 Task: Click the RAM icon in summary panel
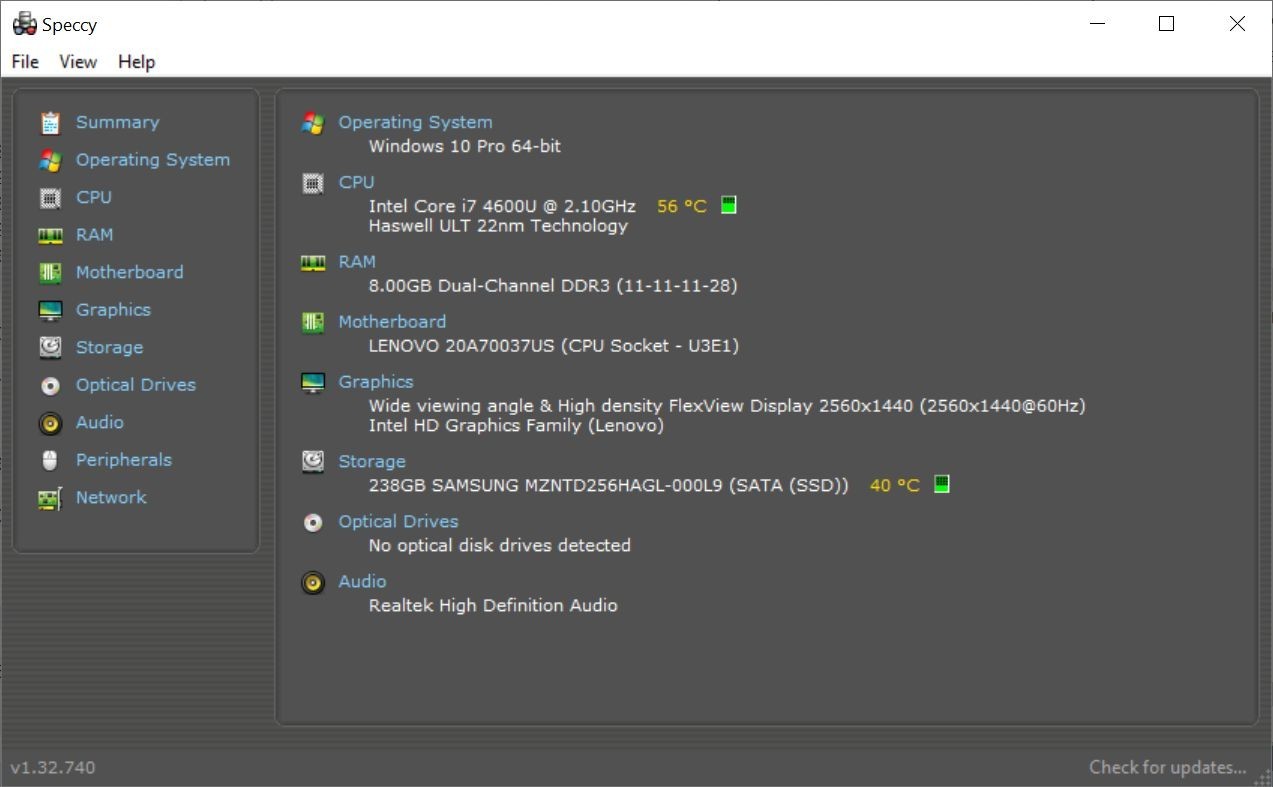click(313, 263)
